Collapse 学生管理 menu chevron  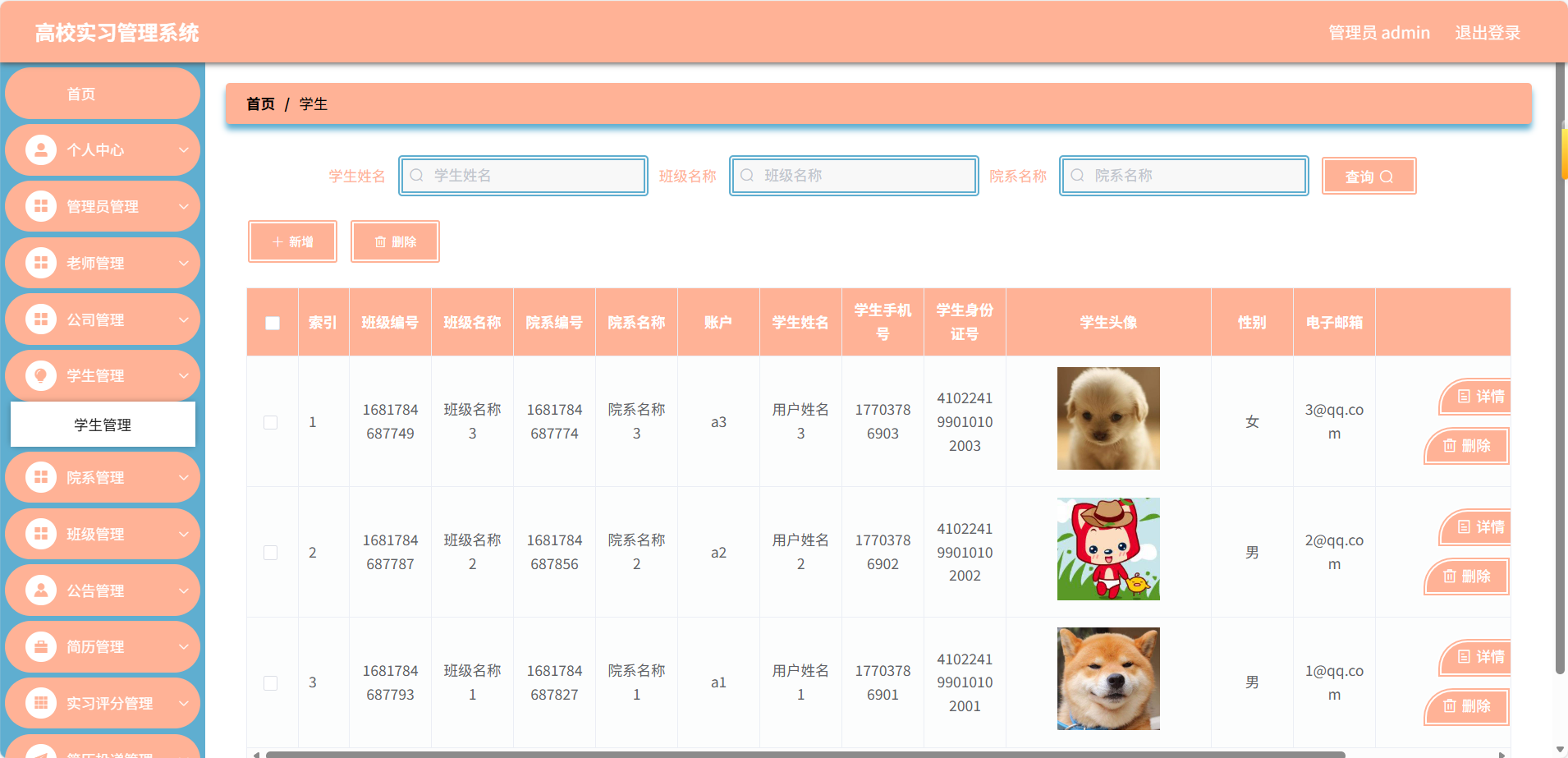[184, 375]
